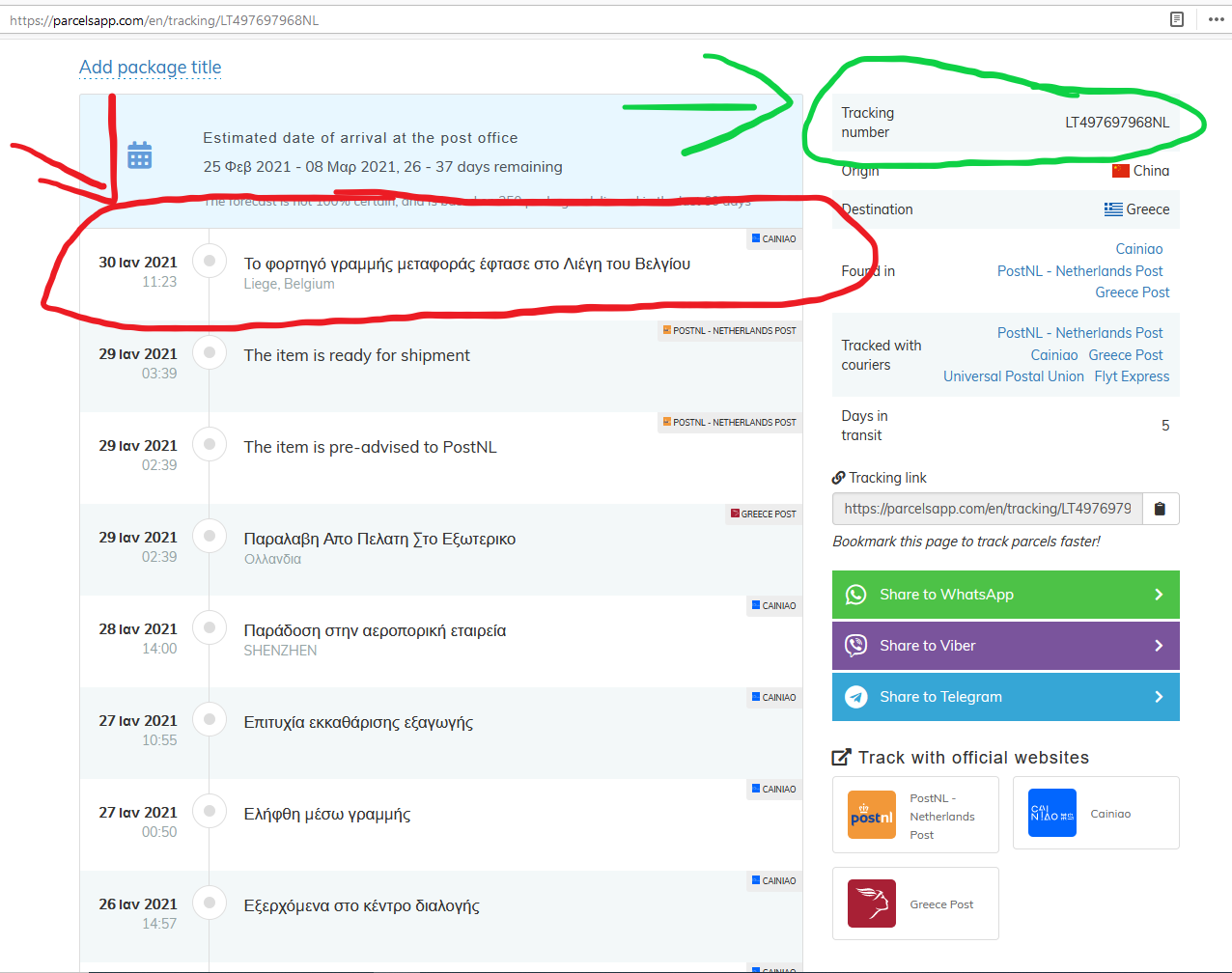
Task: Click timeline dot for Επιτυχία εκκαθάρισης εξαγωγής
Action: tap(210, 719)
